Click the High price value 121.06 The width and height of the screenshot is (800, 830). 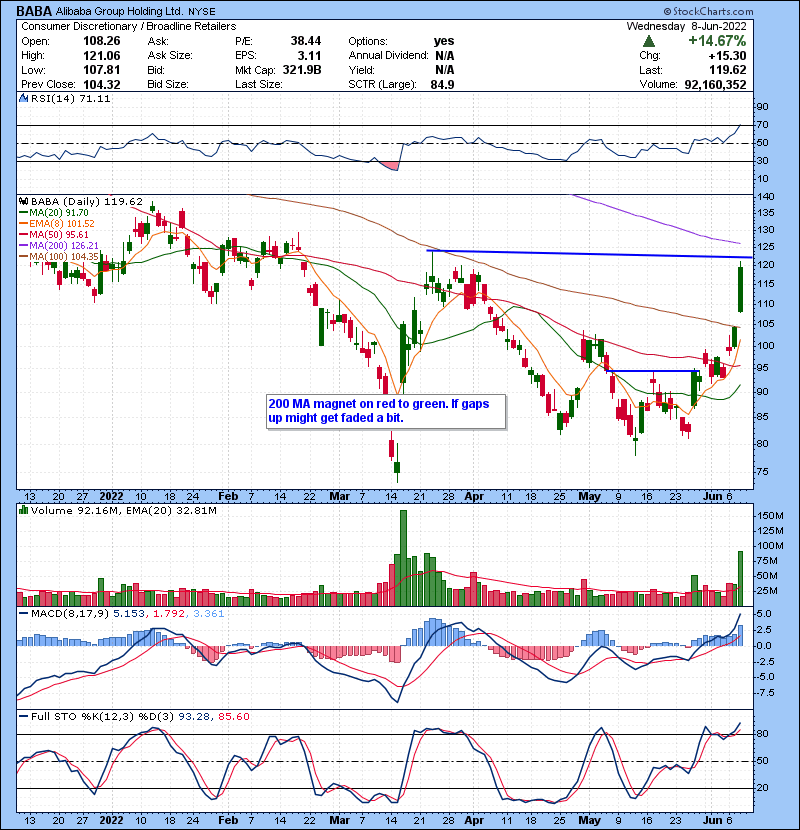tap(102, 56)
